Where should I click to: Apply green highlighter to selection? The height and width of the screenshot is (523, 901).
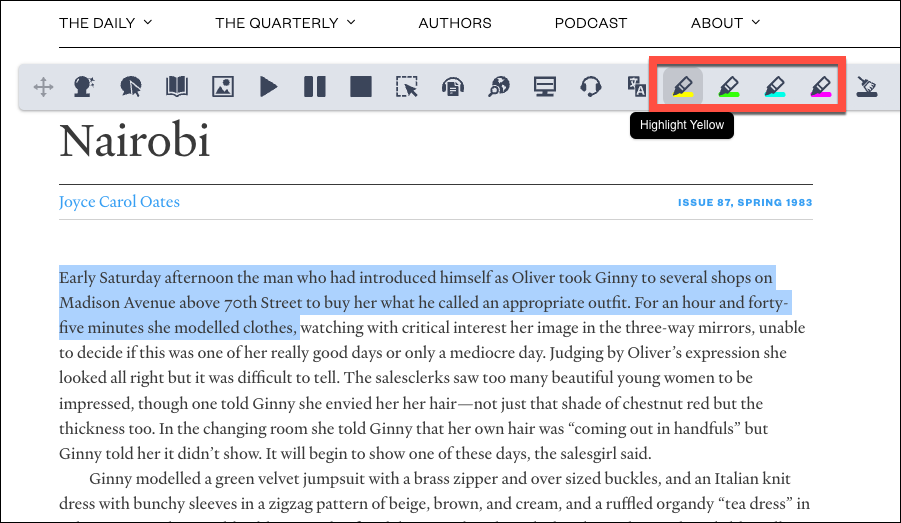click(x=729, y=87)
